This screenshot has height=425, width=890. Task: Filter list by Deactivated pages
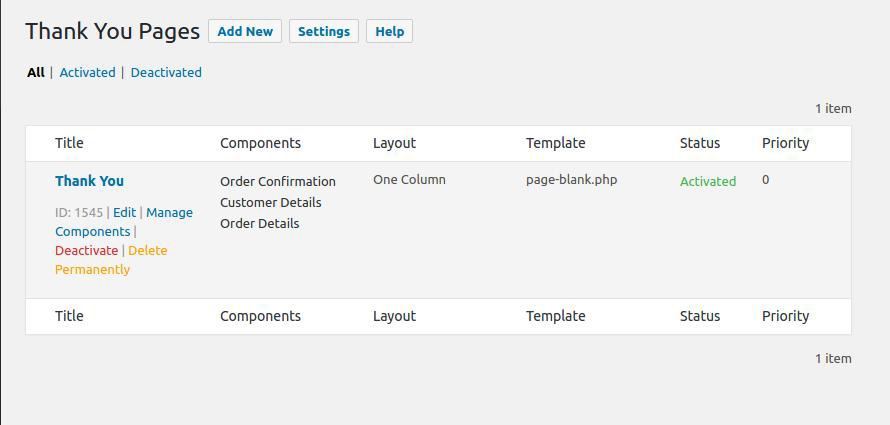click(166, 73)
